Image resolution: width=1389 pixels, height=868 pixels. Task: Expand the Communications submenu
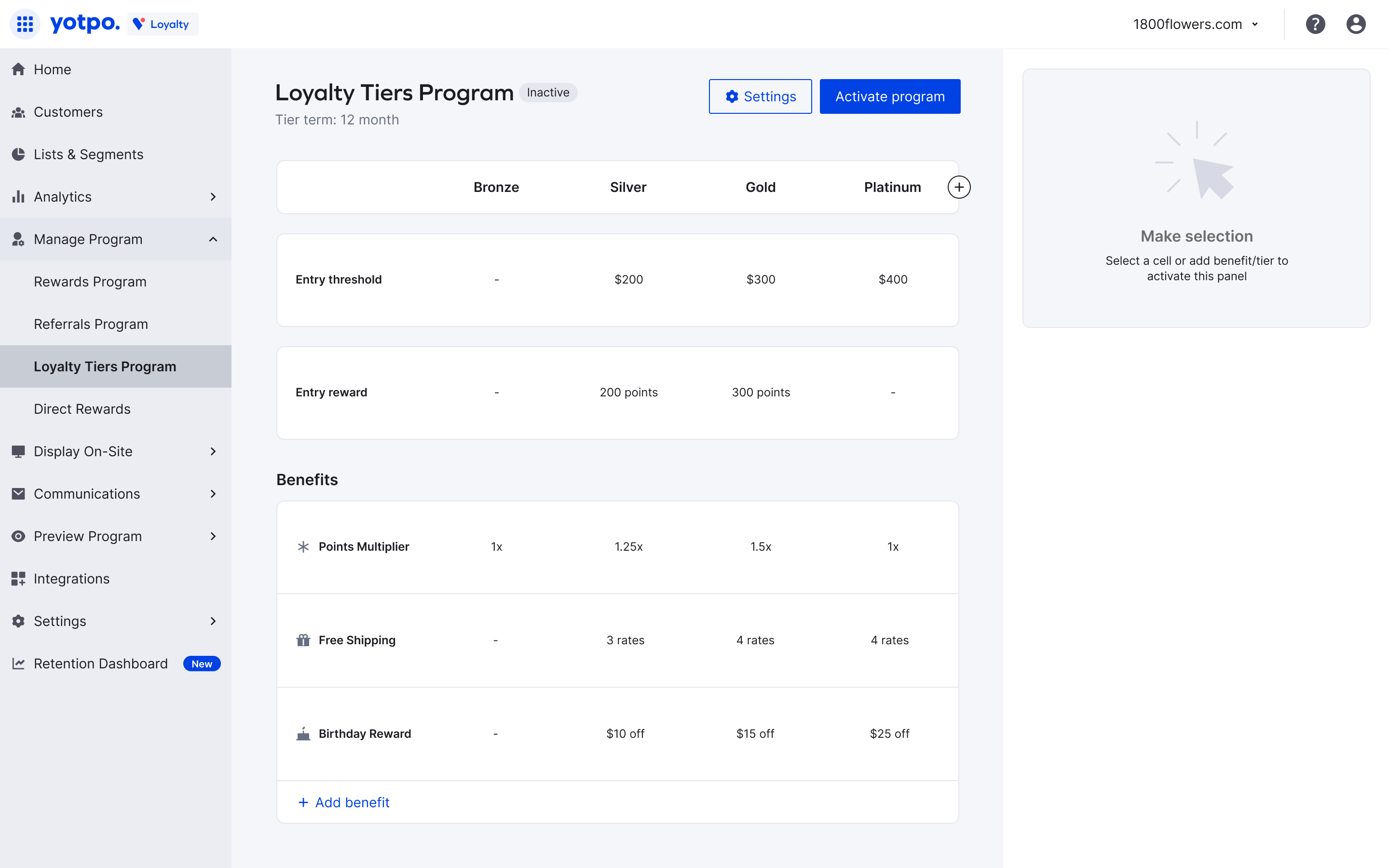pyautogui.click(x=213, y=494)
